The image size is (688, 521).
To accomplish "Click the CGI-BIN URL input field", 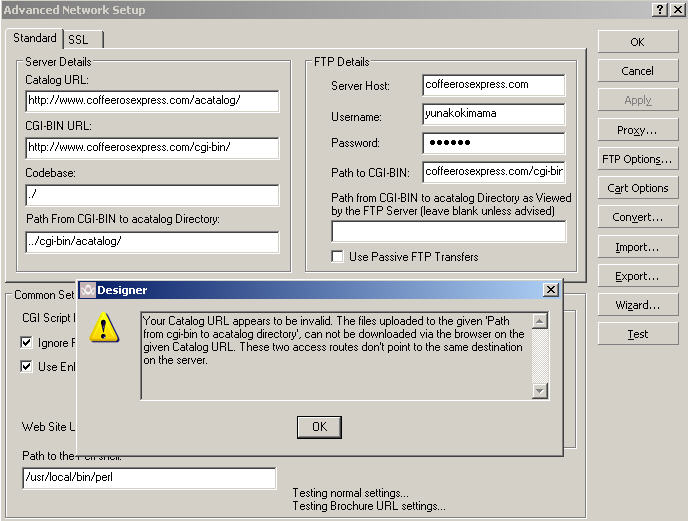I will (152, 148).
